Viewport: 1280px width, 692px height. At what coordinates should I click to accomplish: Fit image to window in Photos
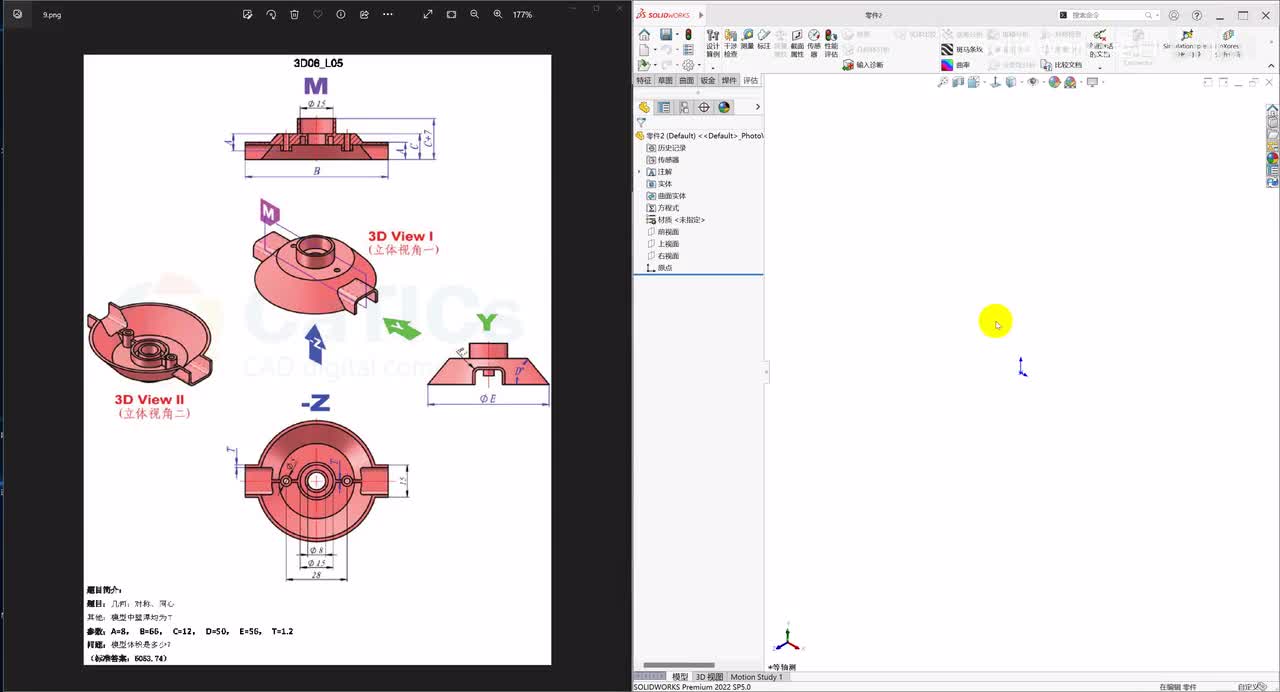(x=451, y=14)
